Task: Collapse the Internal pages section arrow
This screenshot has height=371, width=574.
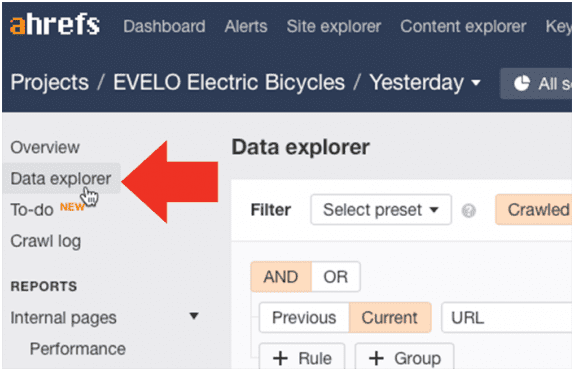Action: click(x=194, y=316)
